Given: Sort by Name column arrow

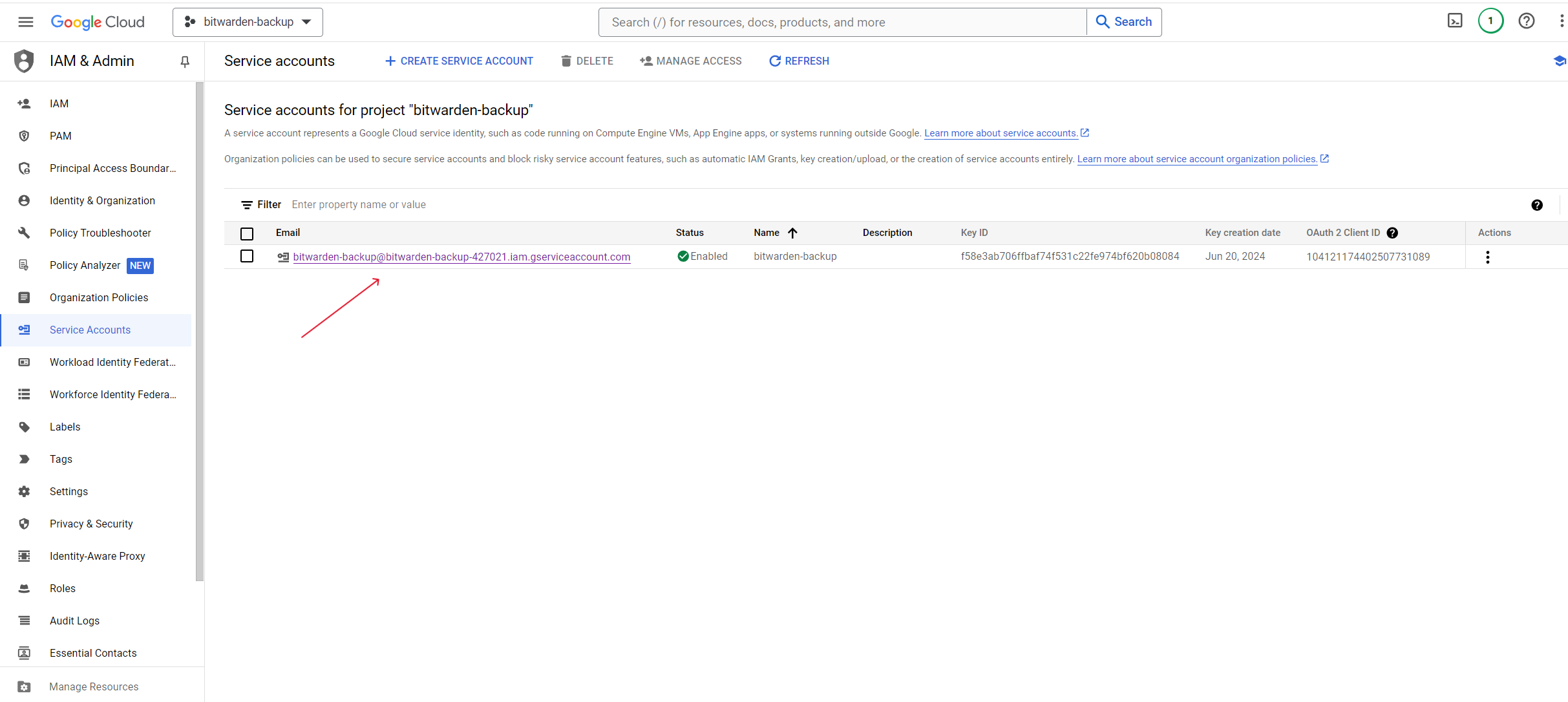Looking at the screenshot, I should tap(792, 233).
